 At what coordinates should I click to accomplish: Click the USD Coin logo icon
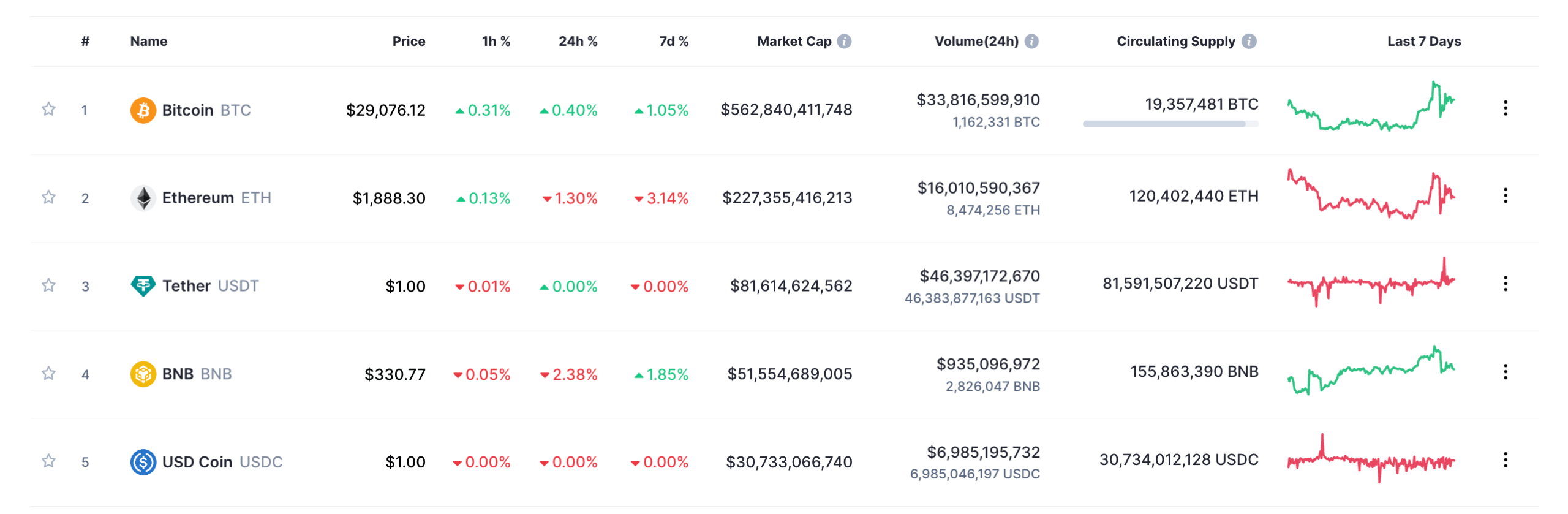coord(143,462)
